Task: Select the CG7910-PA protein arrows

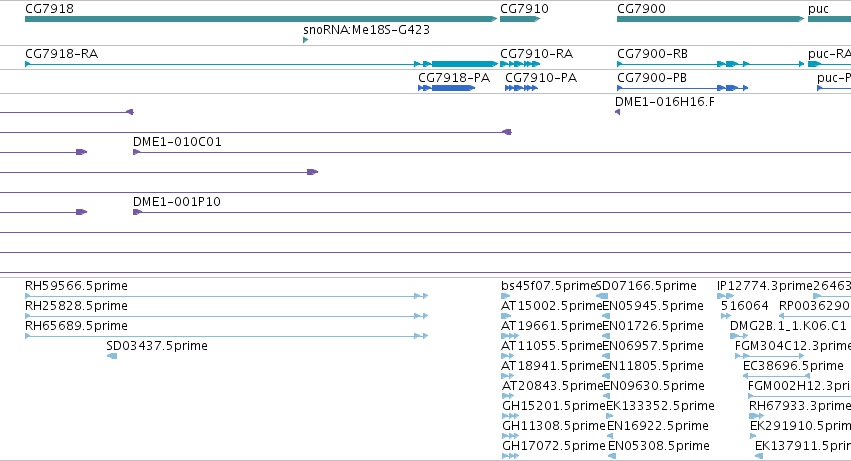Action: tap(521, 88)
